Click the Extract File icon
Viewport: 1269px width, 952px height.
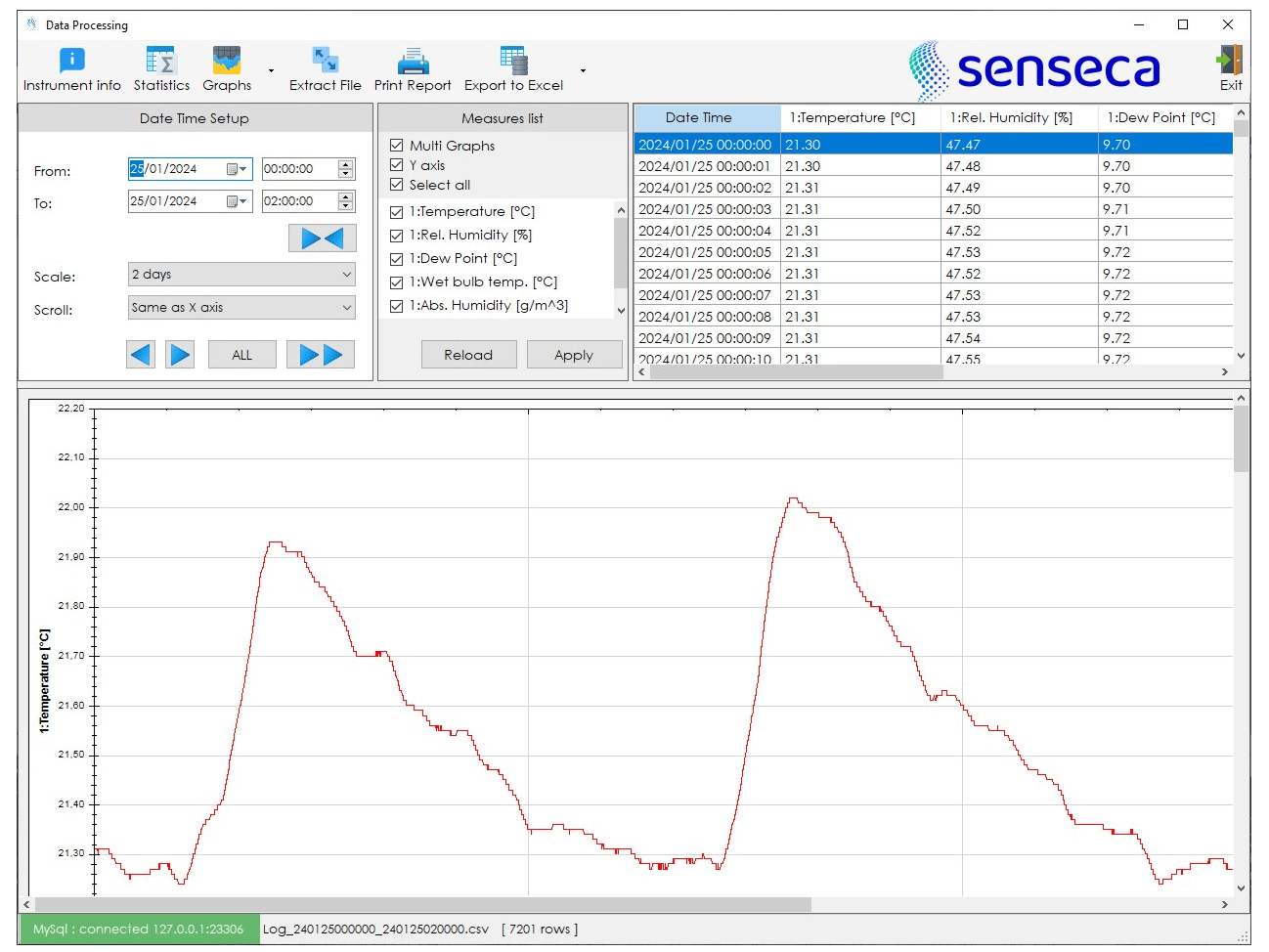pos(325,61)
